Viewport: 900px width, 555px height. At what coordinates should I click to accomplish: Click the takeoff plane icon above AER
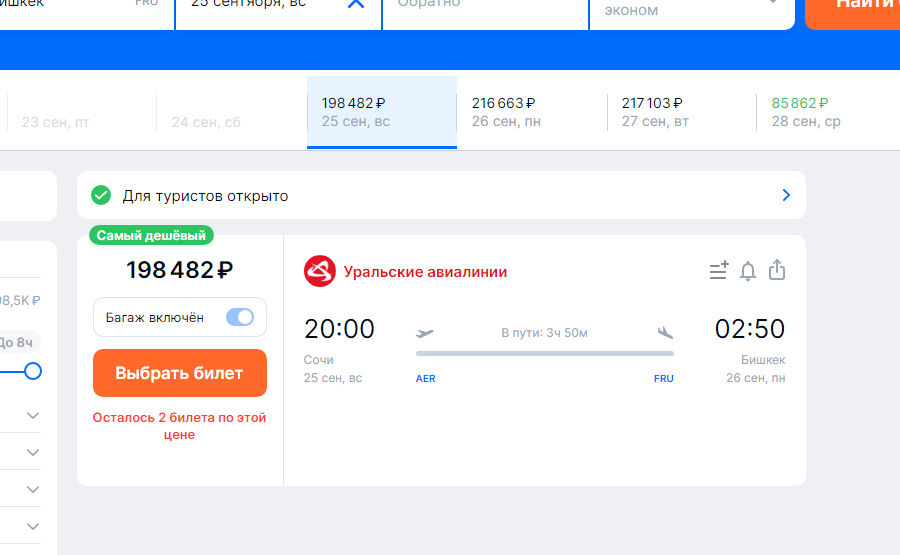point(425,333)
